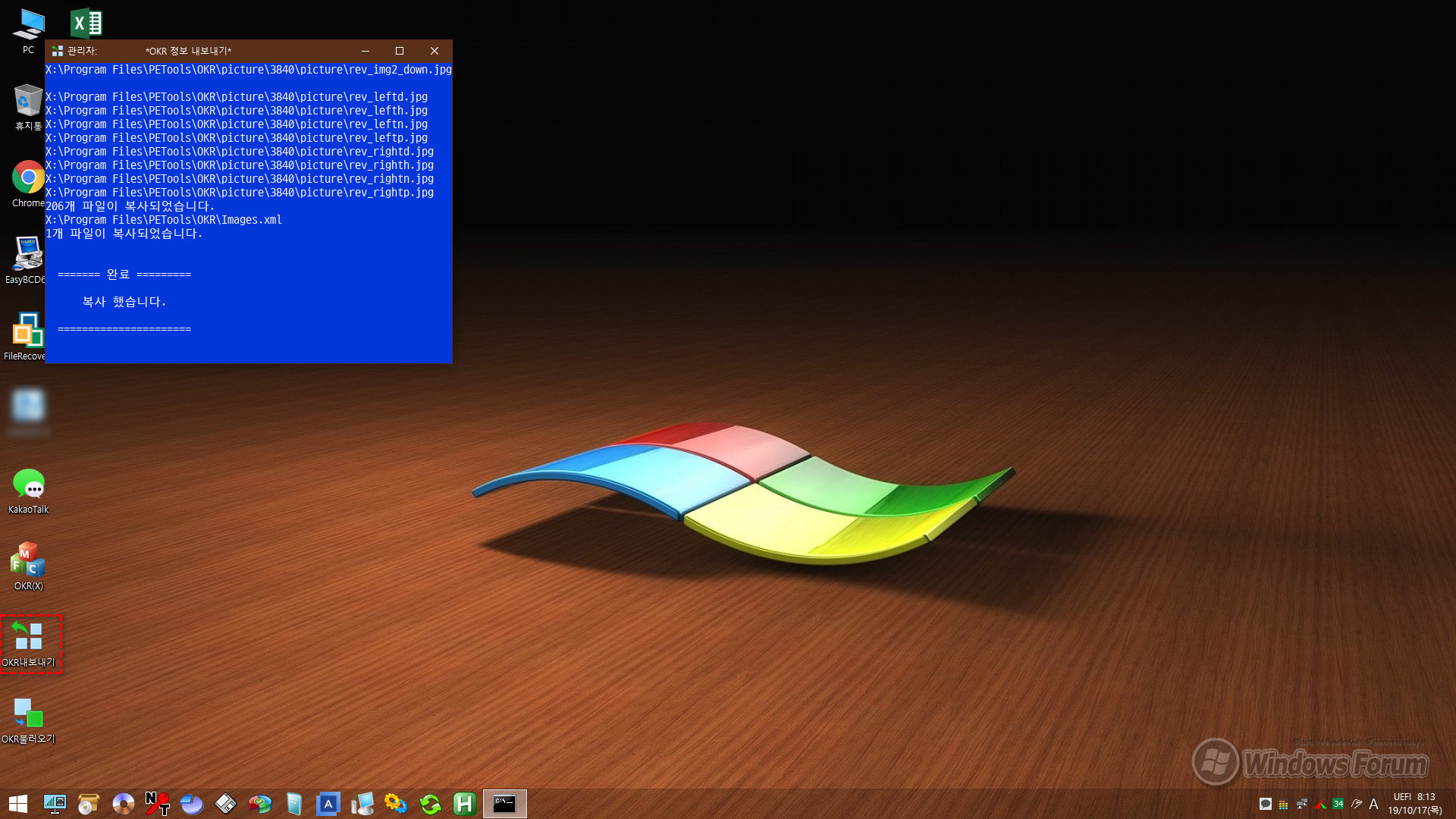Open the Windows Start button
This screenshot has width=1456, height=819.
click(x=18, y=804)
